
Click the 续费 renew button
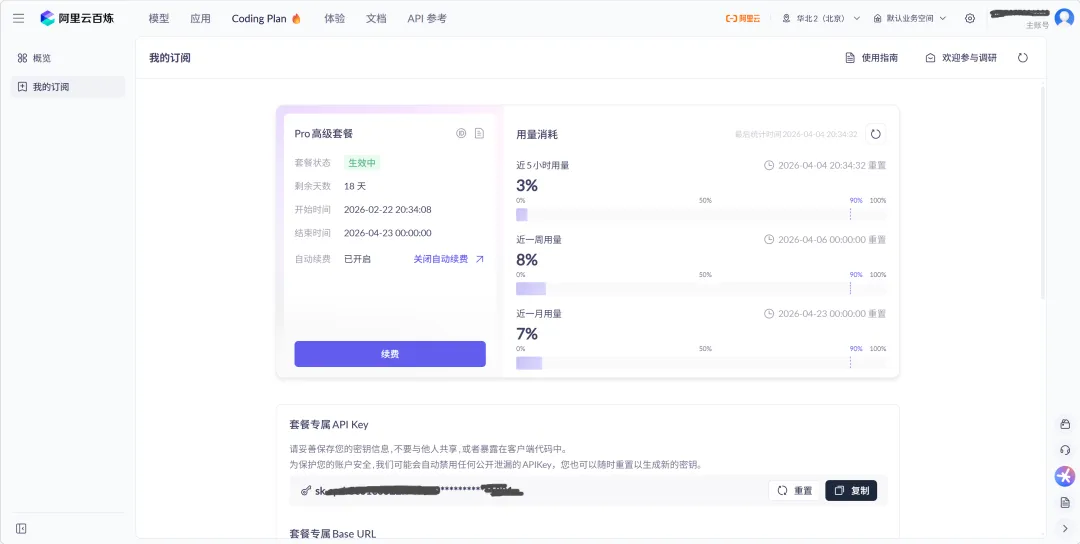click(390, 354)
